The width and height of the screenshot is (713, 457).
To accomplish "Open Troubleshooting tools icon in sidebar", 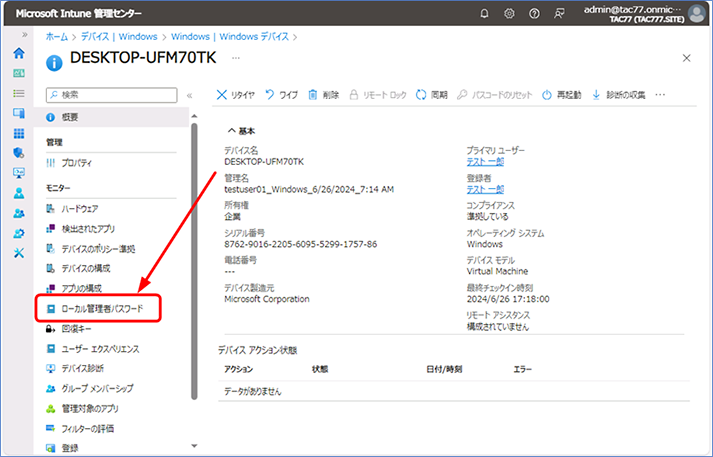I will coord(19,253).
